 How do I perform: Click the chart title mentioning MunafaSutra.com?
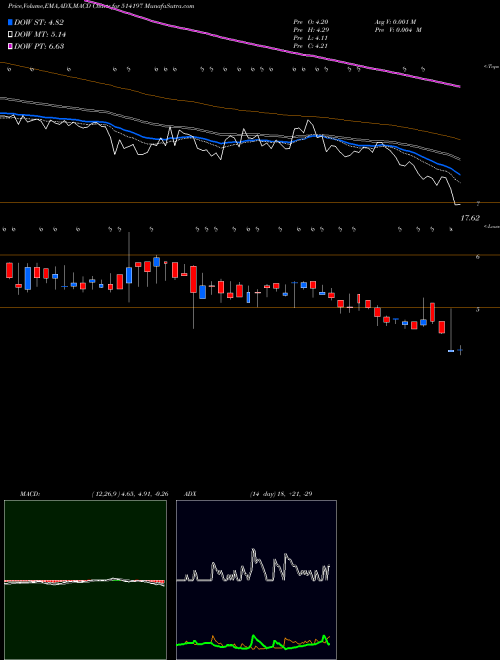(x=101, y=6)
